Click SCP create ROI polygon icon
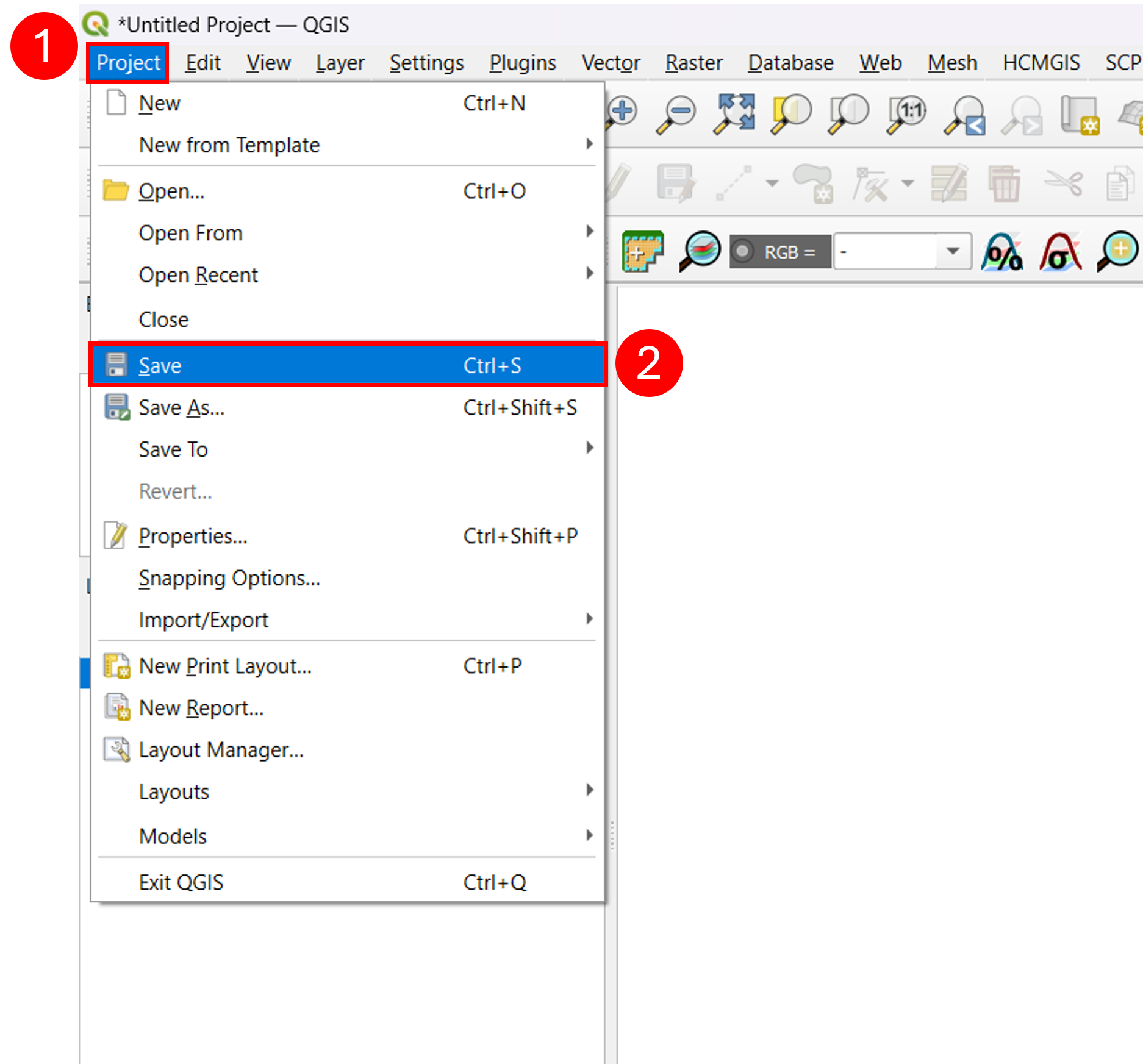This screenshot has width=1143, height=1064. coord(642,251)
